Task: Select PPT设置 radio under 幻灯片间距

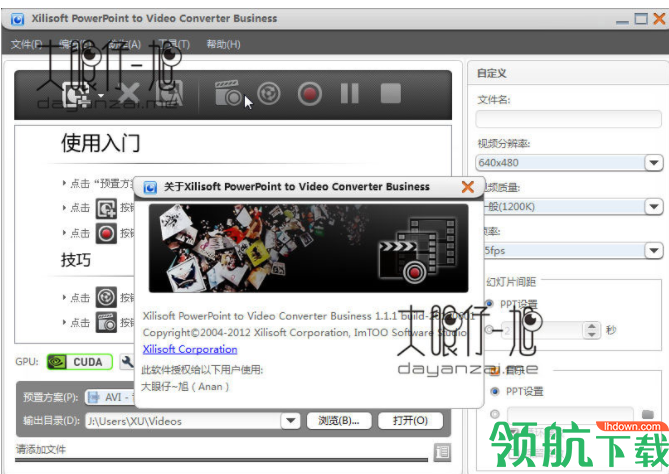Action: pos(489,304)
